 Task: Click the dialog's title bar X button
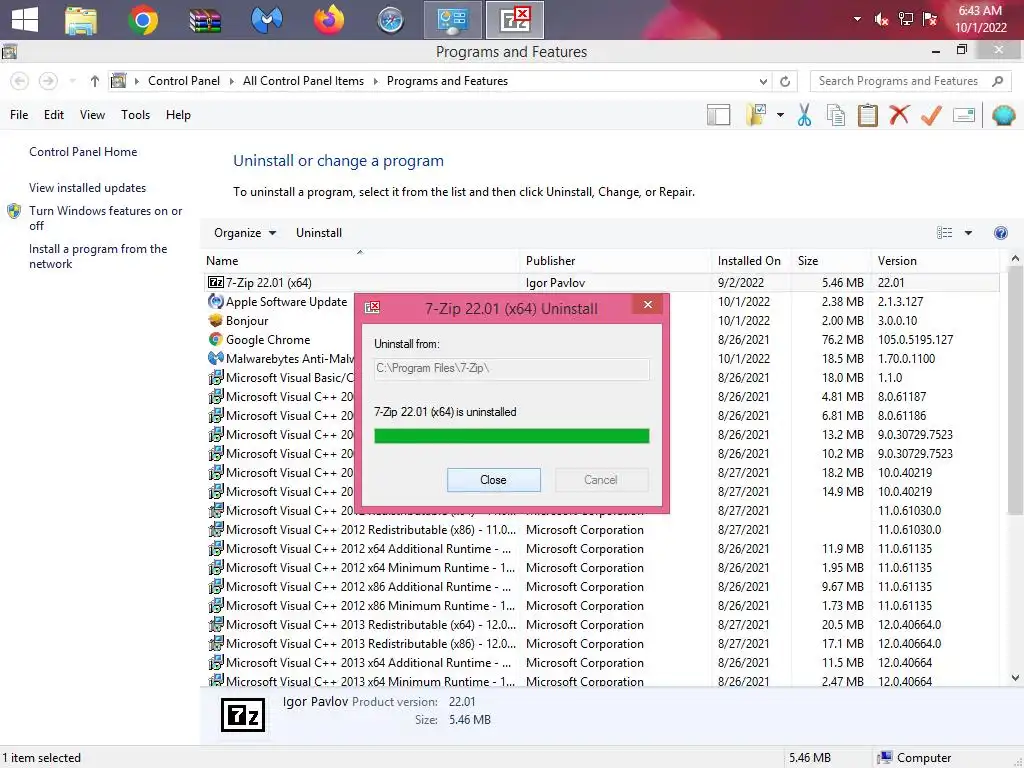647,304
